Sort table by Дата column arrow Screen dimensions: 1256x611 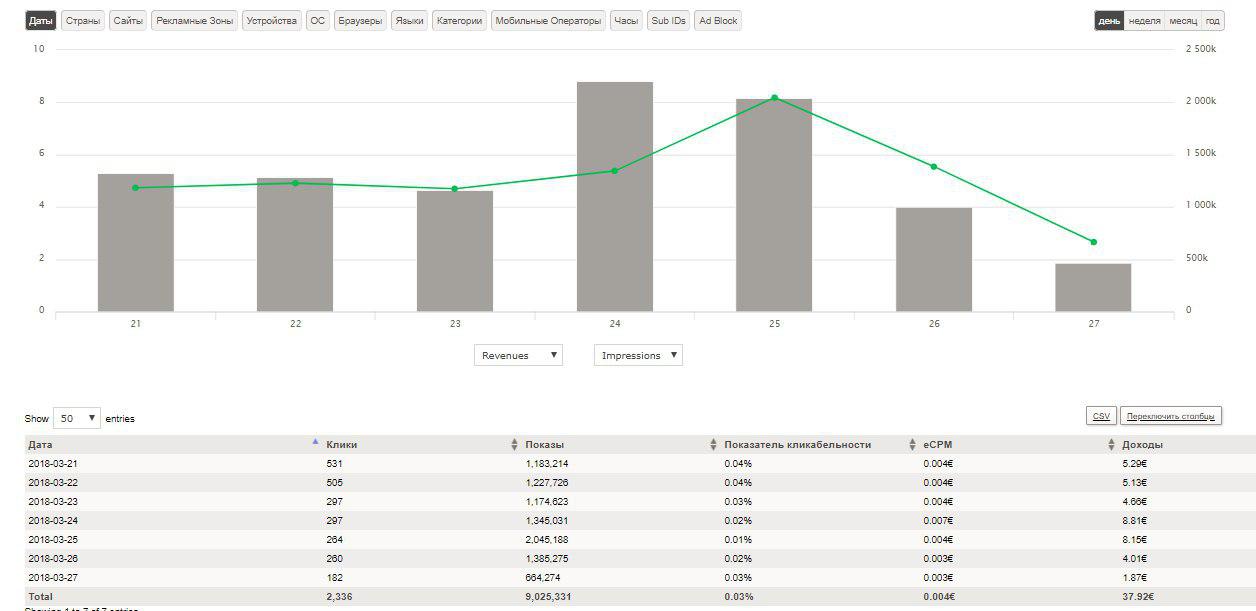(316, 443)
